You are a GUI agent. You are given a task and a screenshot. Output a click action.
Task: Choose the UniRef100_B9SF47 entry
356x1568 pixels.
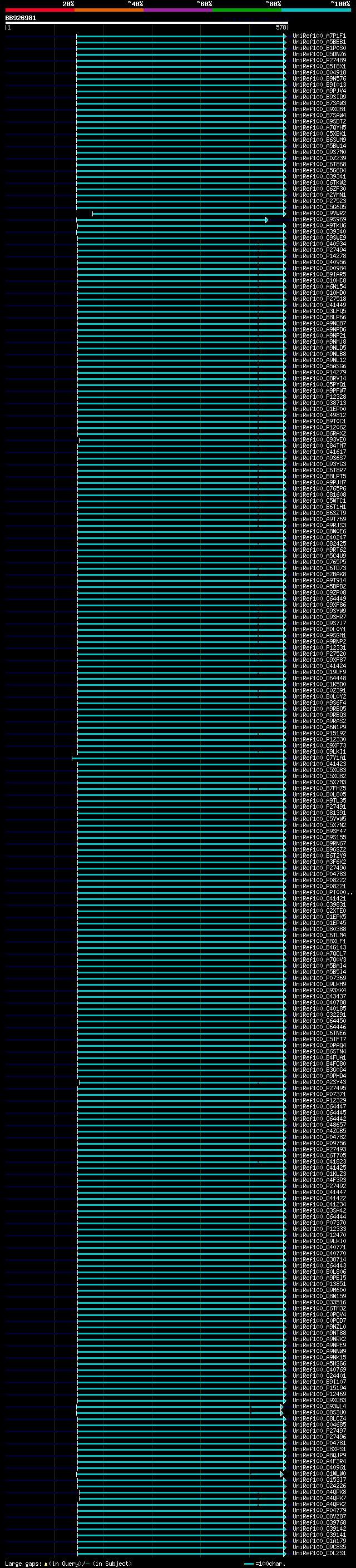pos(319,831)
